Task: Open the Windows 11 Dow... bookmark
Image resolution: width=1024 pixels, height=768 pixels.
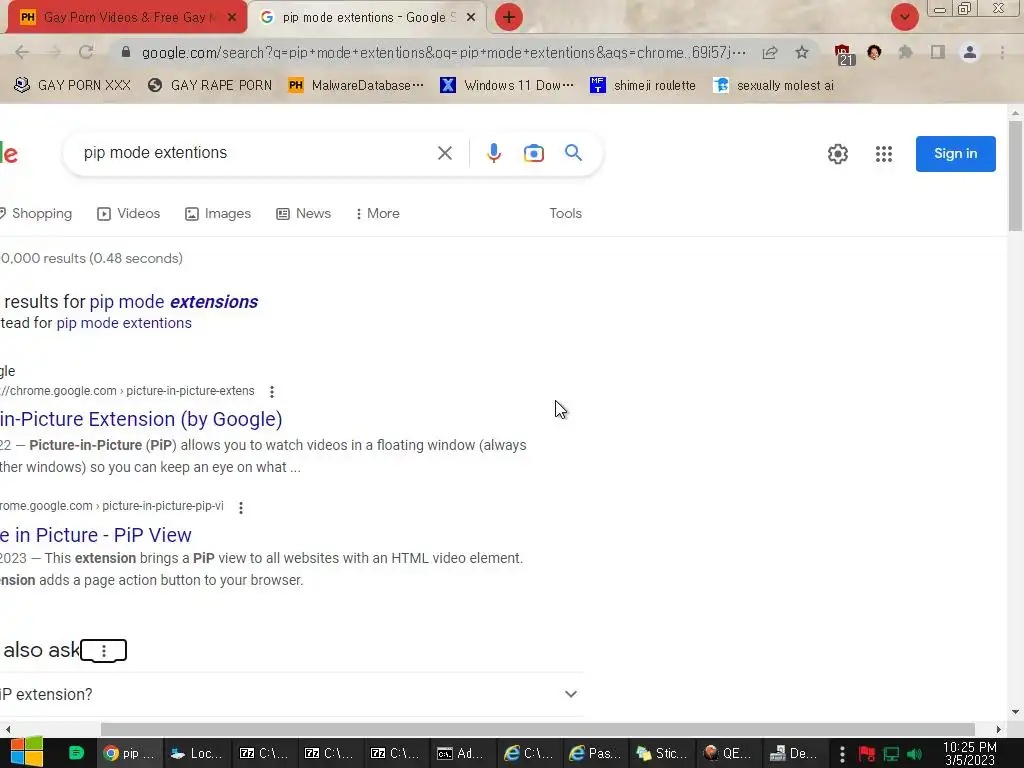Action: coord(507,85)
